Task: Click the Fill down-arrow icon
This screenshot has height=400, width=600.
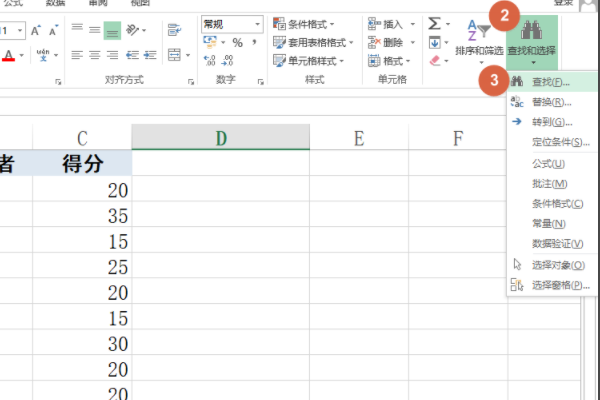Action: pyautogui.click(x=434, y=42)
